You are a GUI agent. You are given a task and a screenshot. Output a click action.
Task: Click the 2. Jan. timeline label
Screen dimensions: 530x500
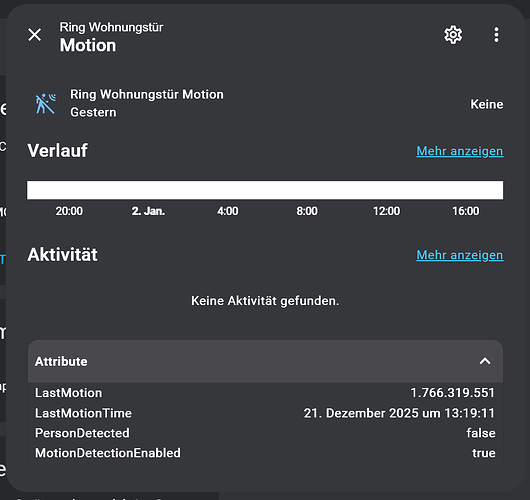pos(148,211)
